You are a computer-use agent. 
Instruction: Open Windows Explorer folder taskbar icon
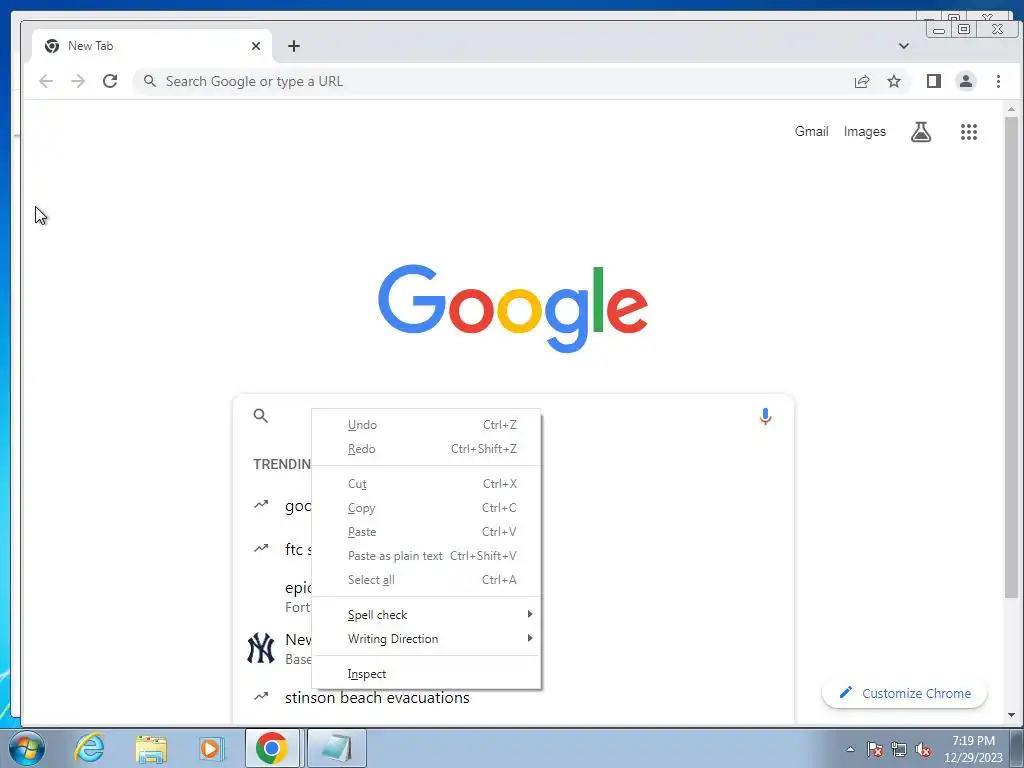[151, 748]
